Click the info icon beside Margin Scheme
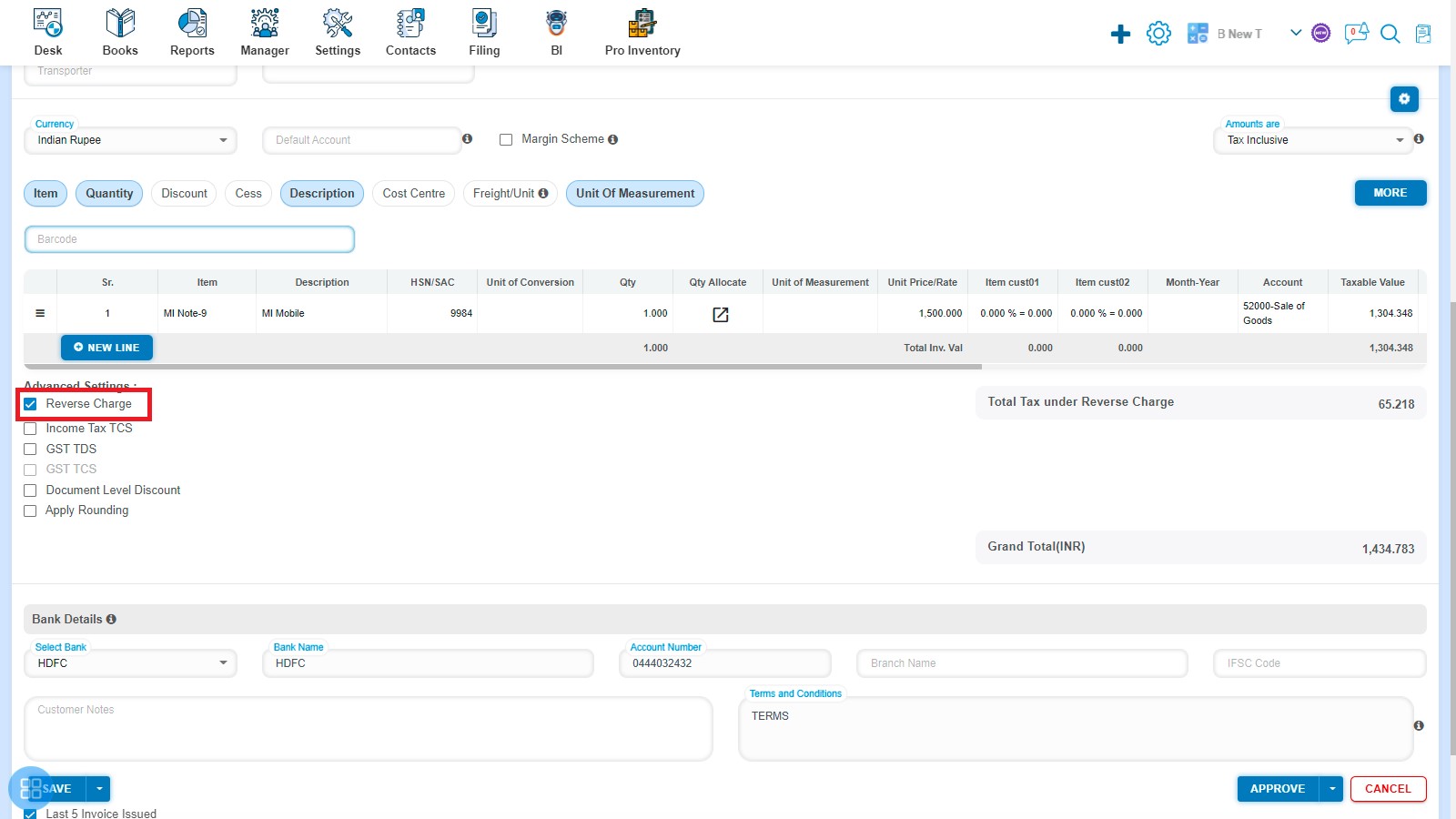The image size is (1456, 819). point(612,139)
